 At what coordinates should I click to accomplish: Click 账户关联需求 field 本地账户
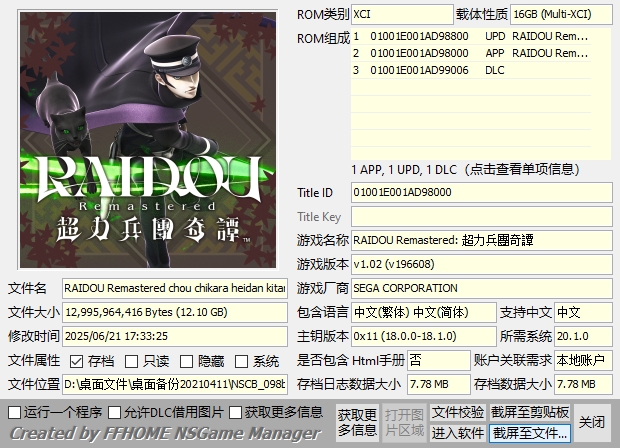click(583, 360)
